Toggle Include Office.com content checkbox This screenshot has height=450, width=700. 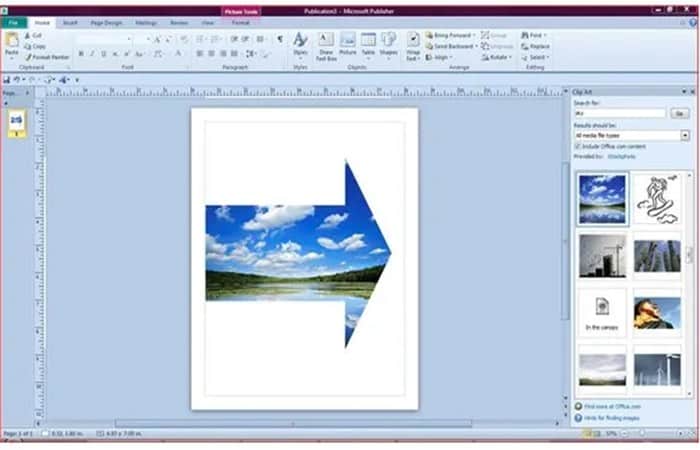[577, 146]
